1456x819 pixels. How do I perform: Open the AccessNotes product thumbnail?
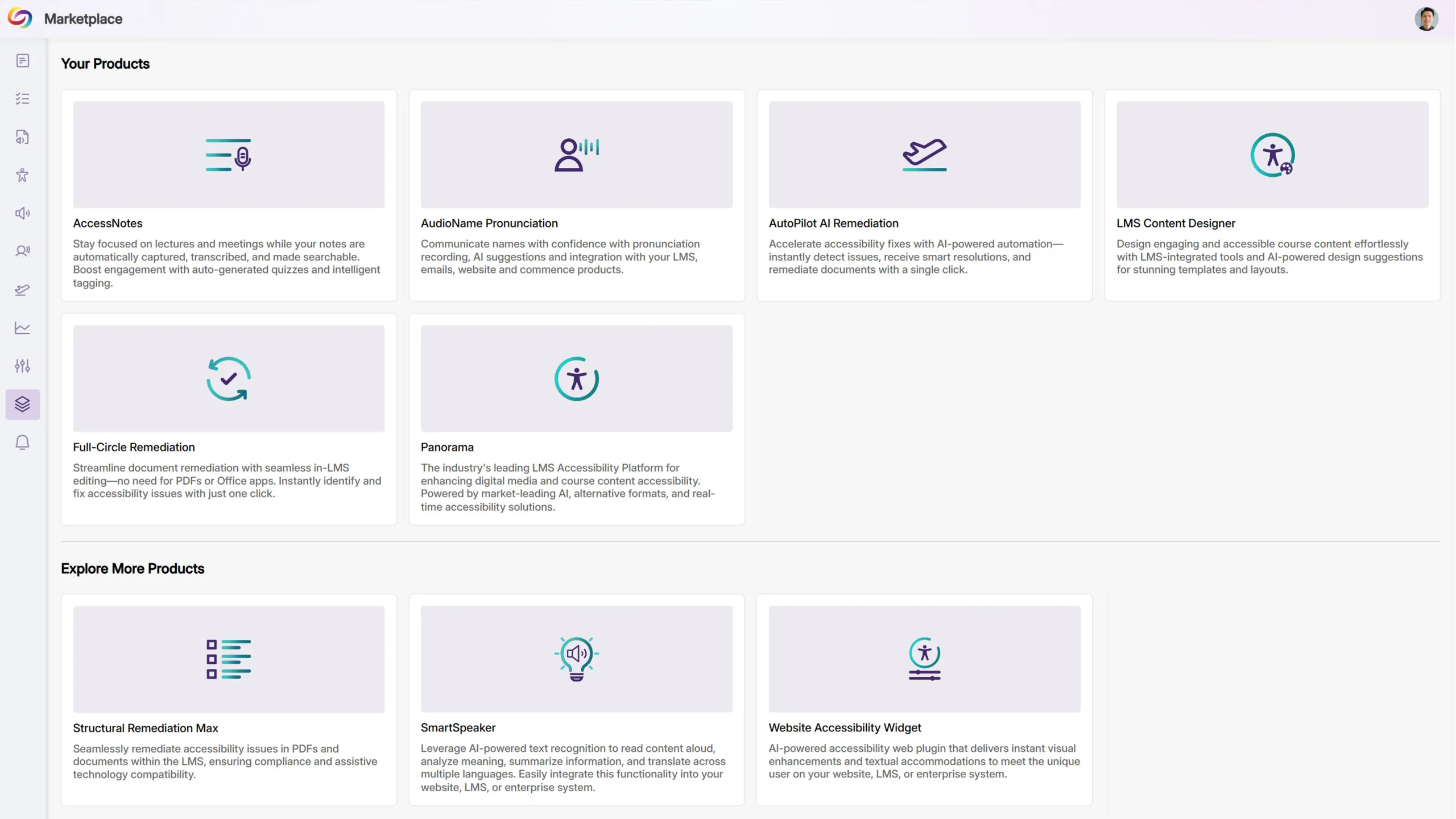tap(229, 155)
